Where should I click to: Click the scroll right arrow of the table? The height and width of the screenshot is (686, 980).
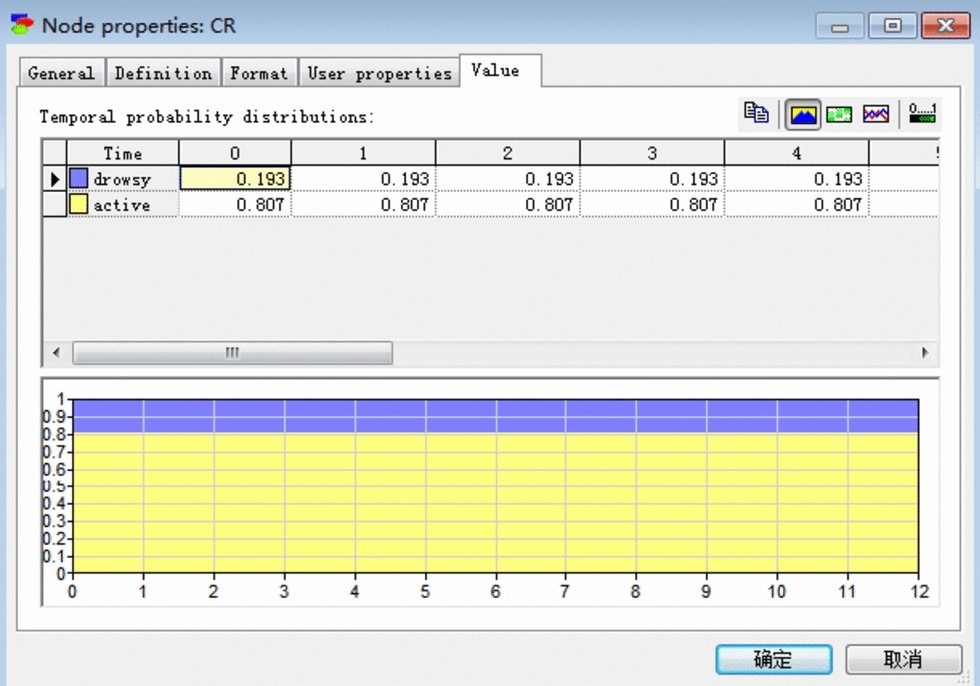click(x=925, y=353)
